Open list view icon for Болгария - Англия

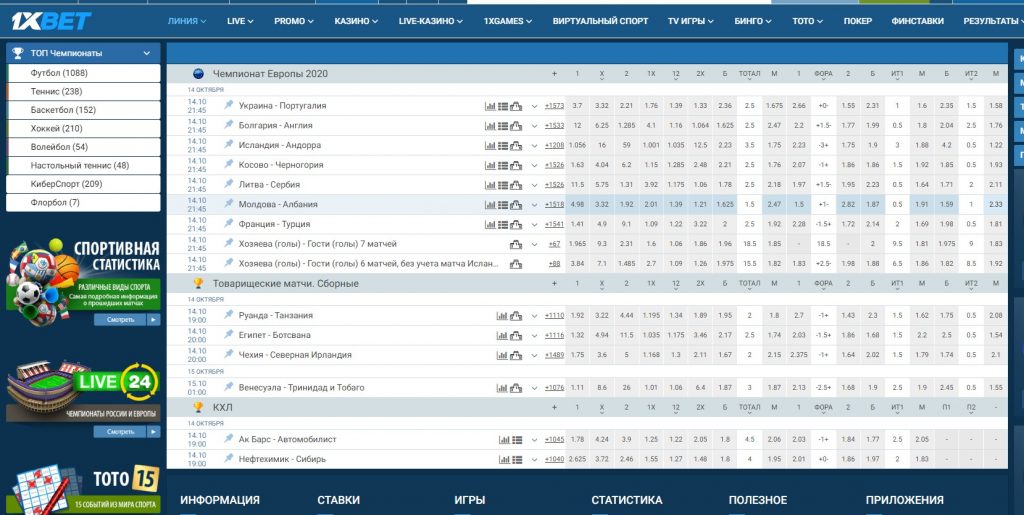(x=503, y=125)
